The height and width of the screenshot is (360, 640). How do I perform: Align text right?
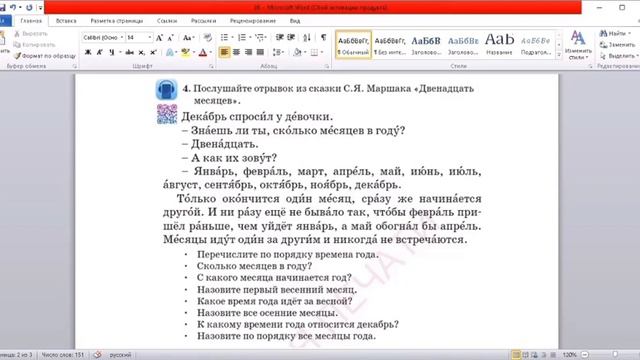coord(248,52)
